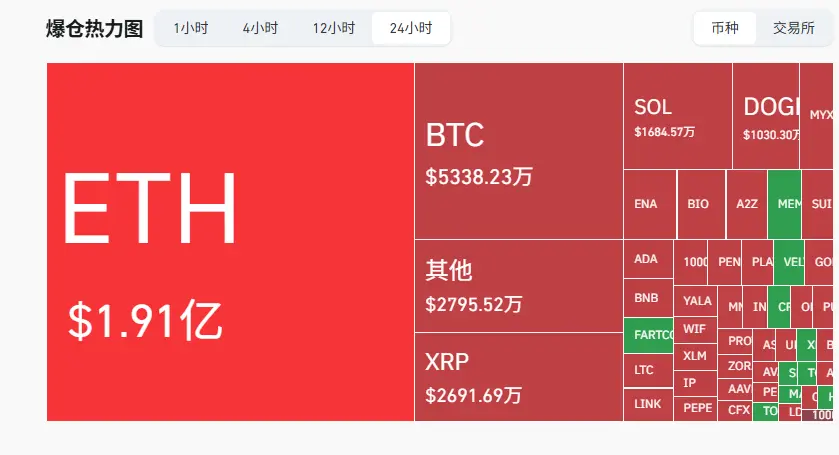Open the ETH liquidation tile
This screenshot has width=839, height=455.
(x=231, y=242)
